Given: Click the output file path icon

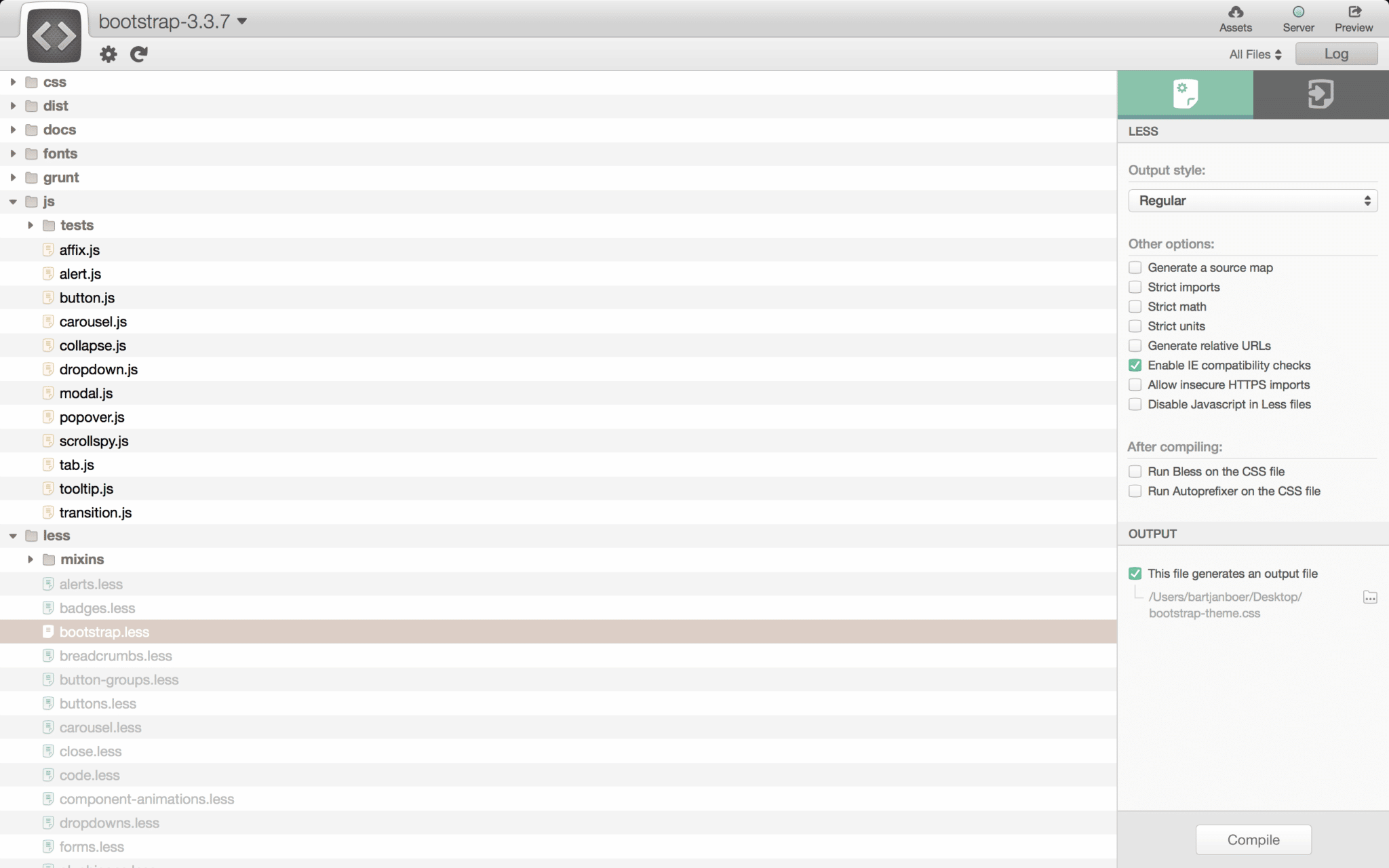Looking at the screenshot, I should click(x=1371, y=596).
